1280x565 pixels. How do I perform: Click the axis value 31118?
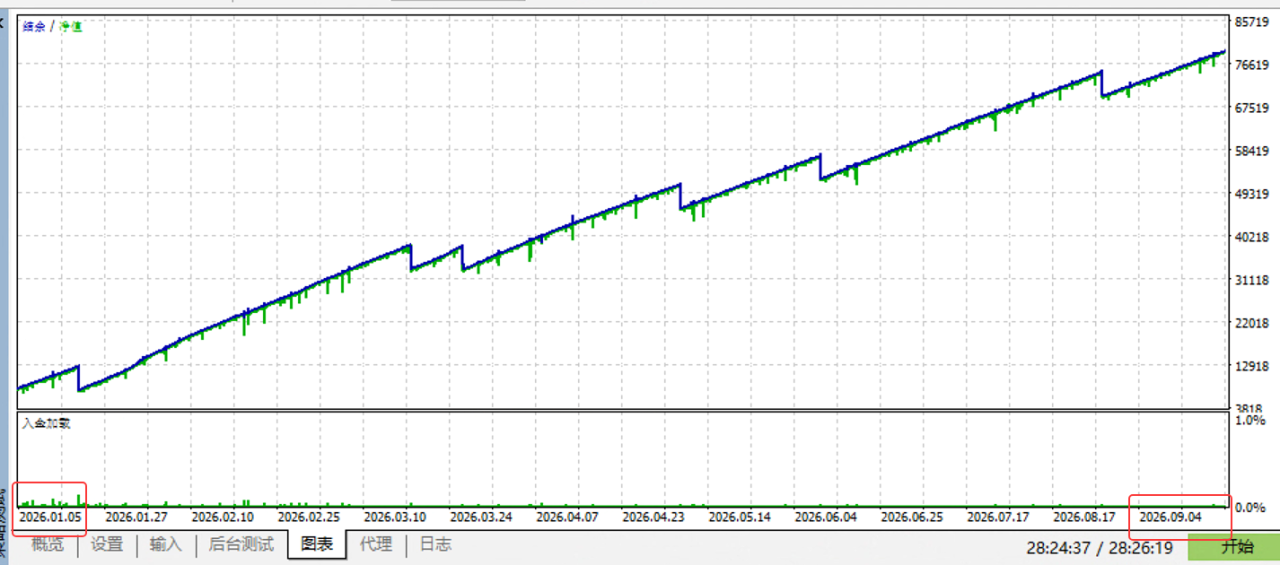click(1252, 280)
